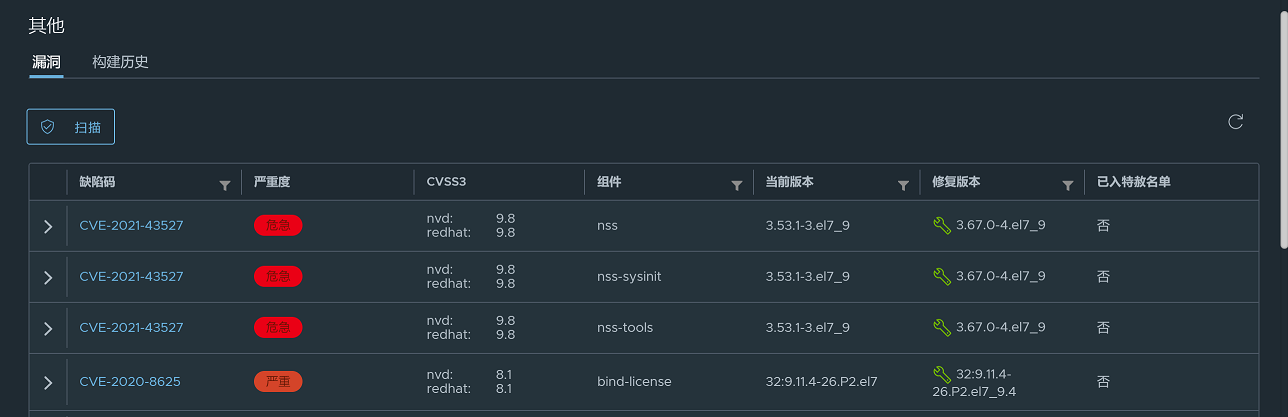This screenshot has width=1288, height=417.
Task: Click the 严重 severity badge for bind-license
Action: [x=278, y=382]
